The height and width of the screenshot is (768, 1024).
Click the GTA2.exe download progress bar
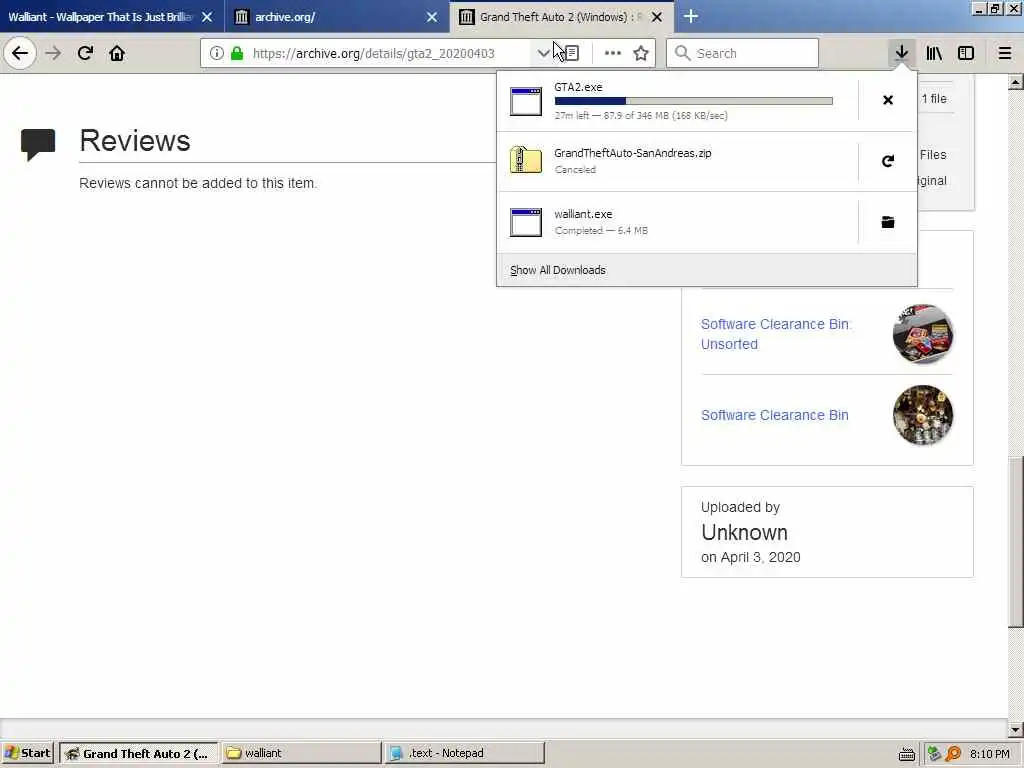point(694,101)
